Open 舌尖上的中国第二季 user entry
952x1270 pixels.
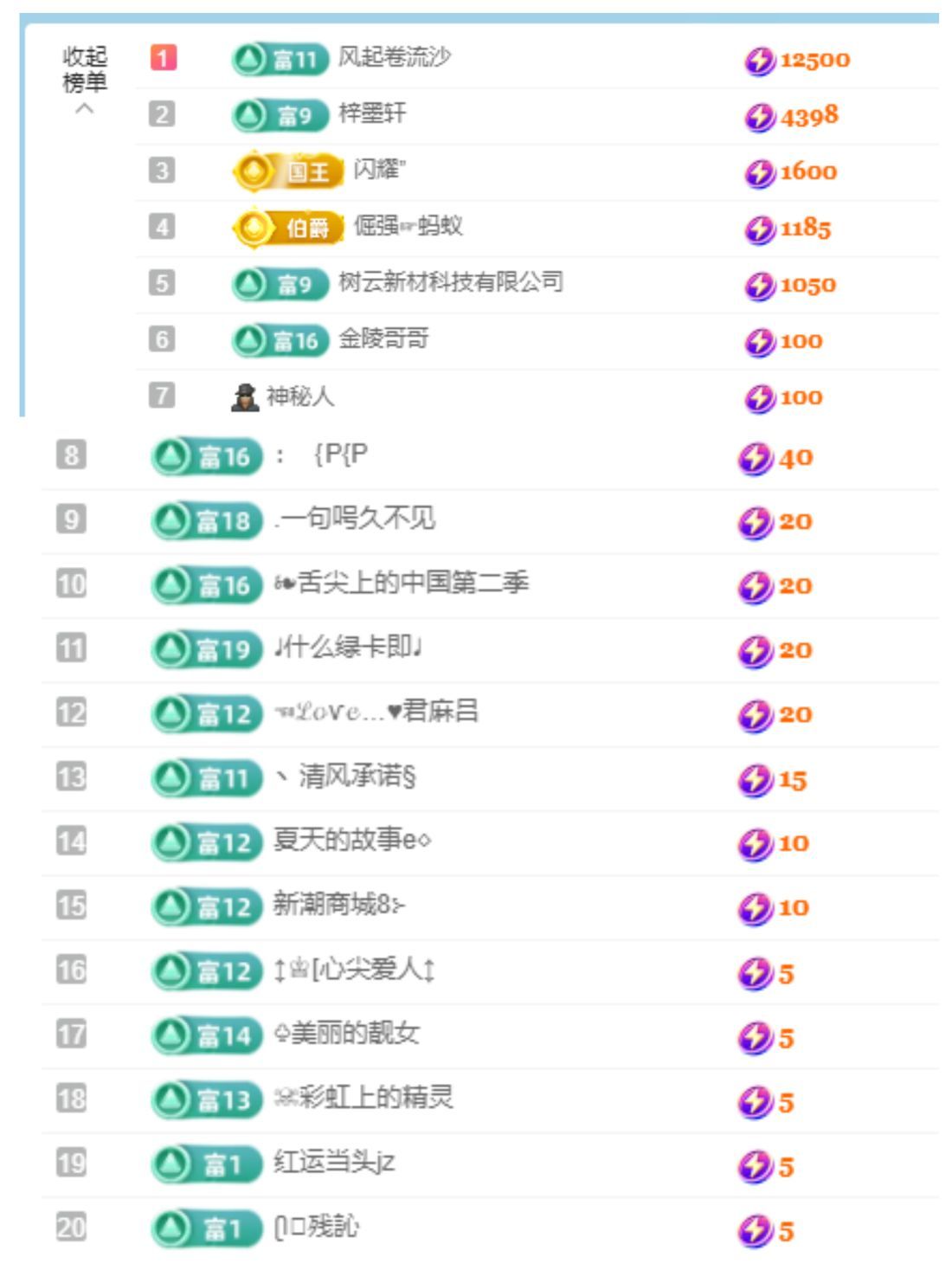pyautogui.click(x=402, y=583)
